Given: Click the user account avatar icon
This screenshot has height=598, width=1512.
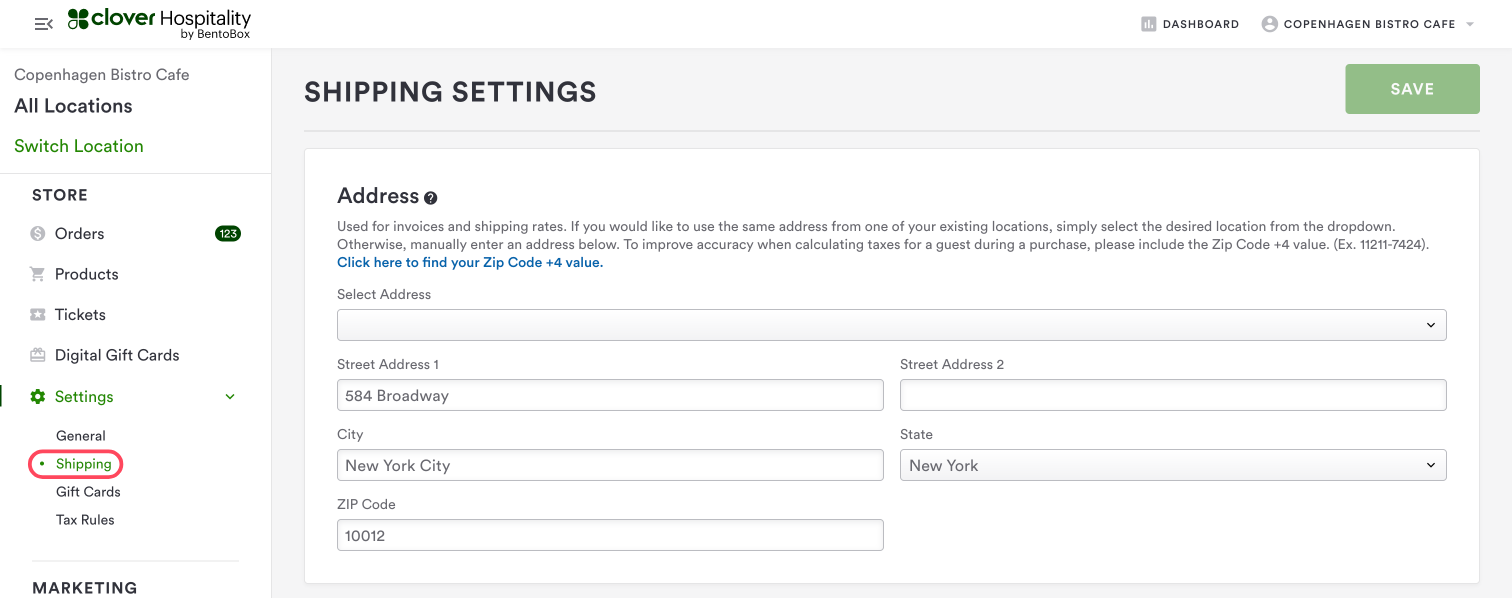Looking at the screenshot, I should (1269, 24).
